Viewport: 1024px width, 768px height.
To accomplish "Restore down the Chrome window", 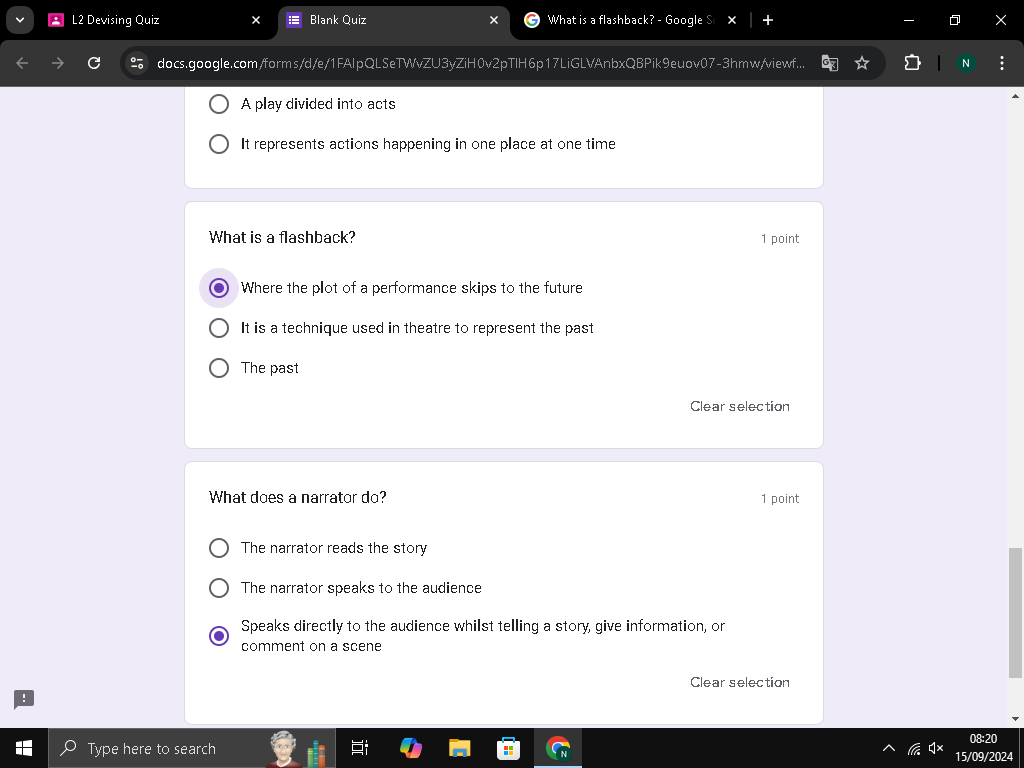I will 955,20.
